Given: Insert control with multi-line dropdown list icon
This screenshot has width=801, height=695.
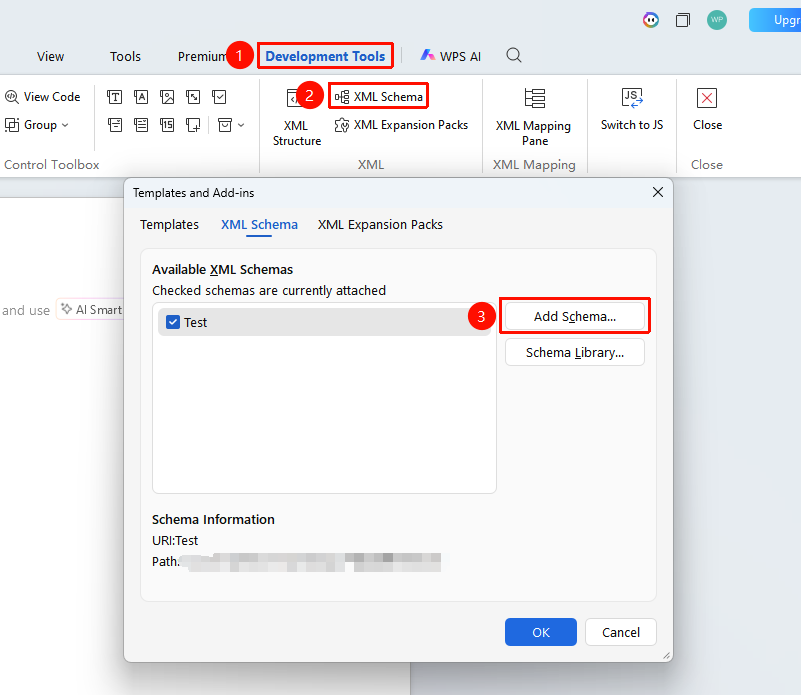Looking at the screenshot, I should [x=141, y=125].
